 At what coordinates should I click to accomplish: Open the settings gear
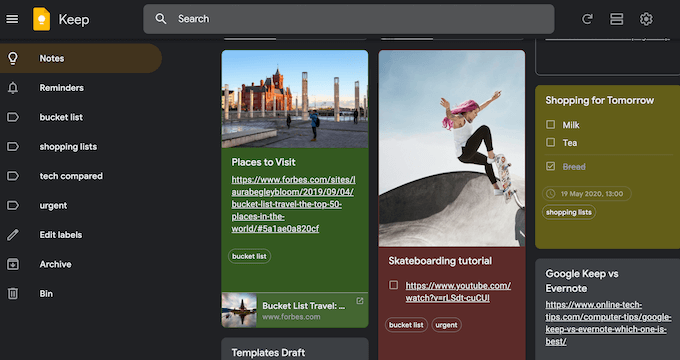point(646,19)
